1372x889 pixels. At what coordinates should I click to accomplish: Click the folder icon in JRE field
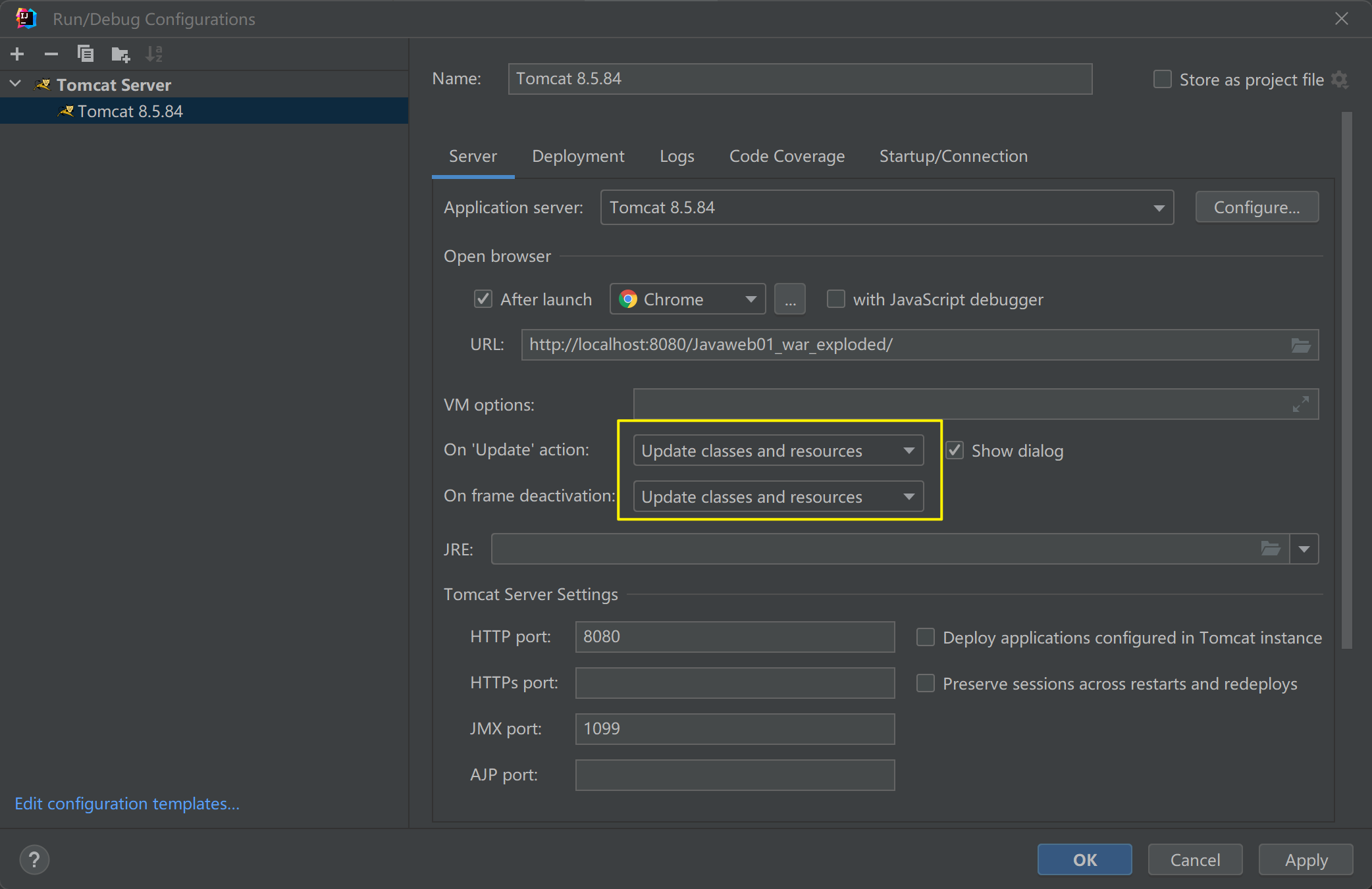(1270, 549)
